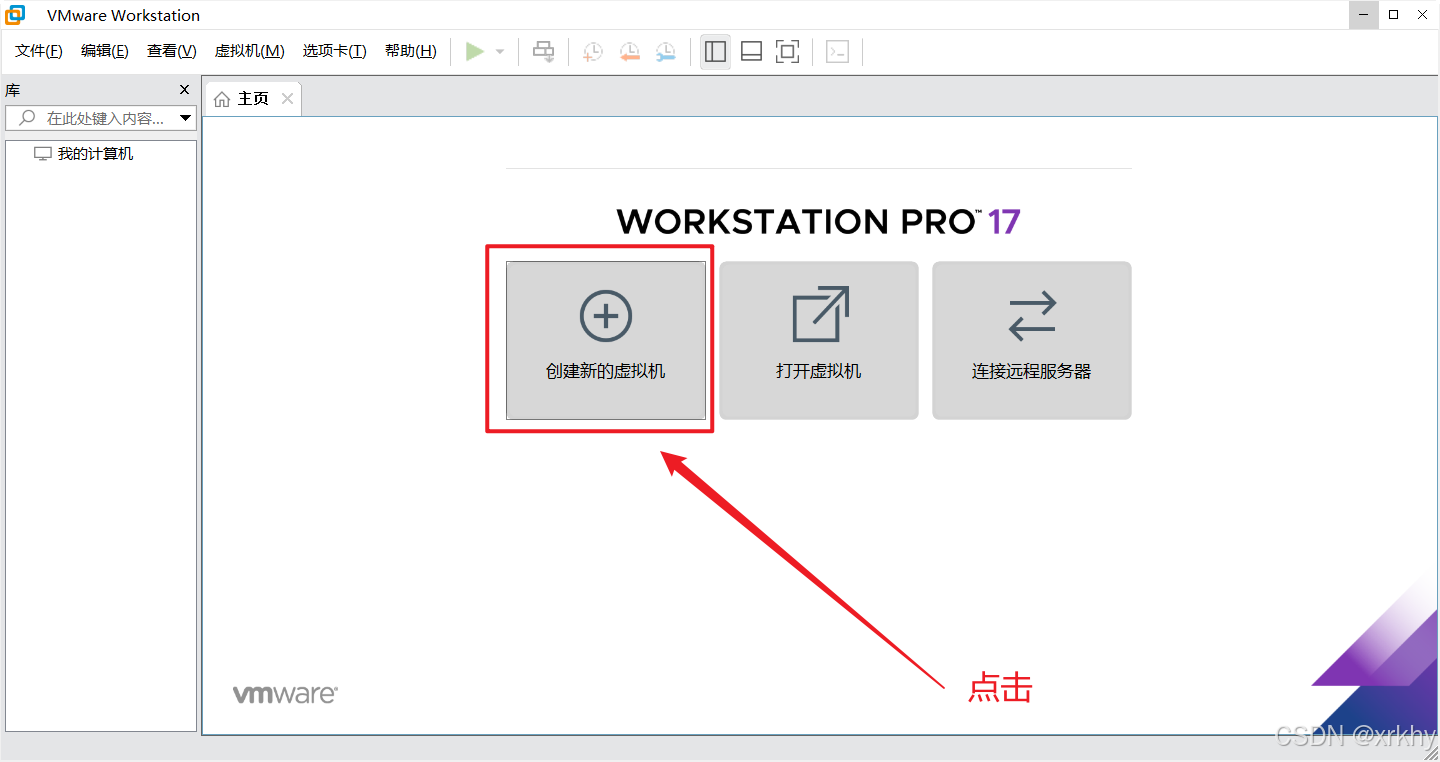Toggle the thumbnail bar view icon
Image resolution: width=1440 pixels, height=762 pixels.
coord(752,52)
